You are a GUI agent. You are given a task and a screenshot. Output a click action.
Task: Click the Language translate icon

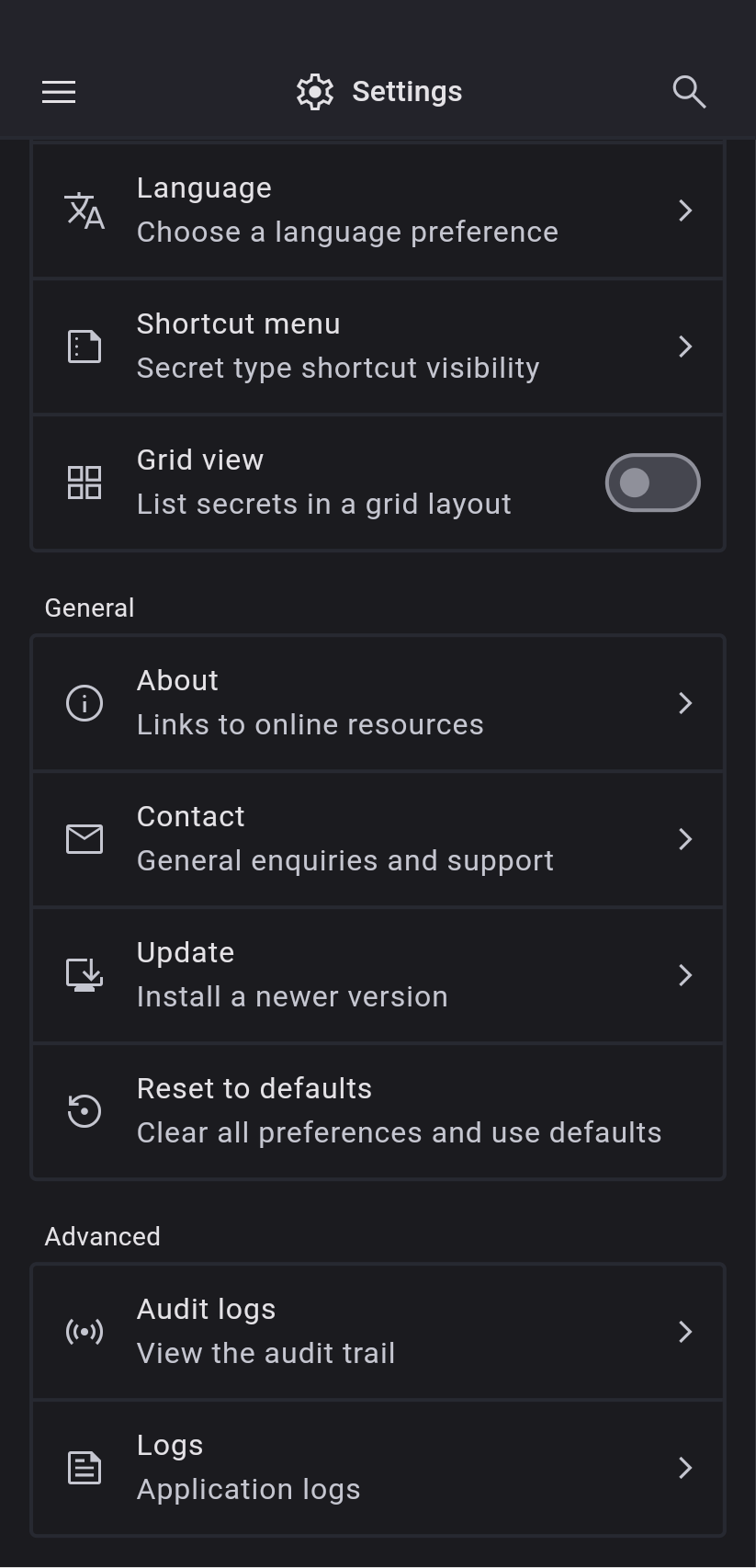coord(85,210)
